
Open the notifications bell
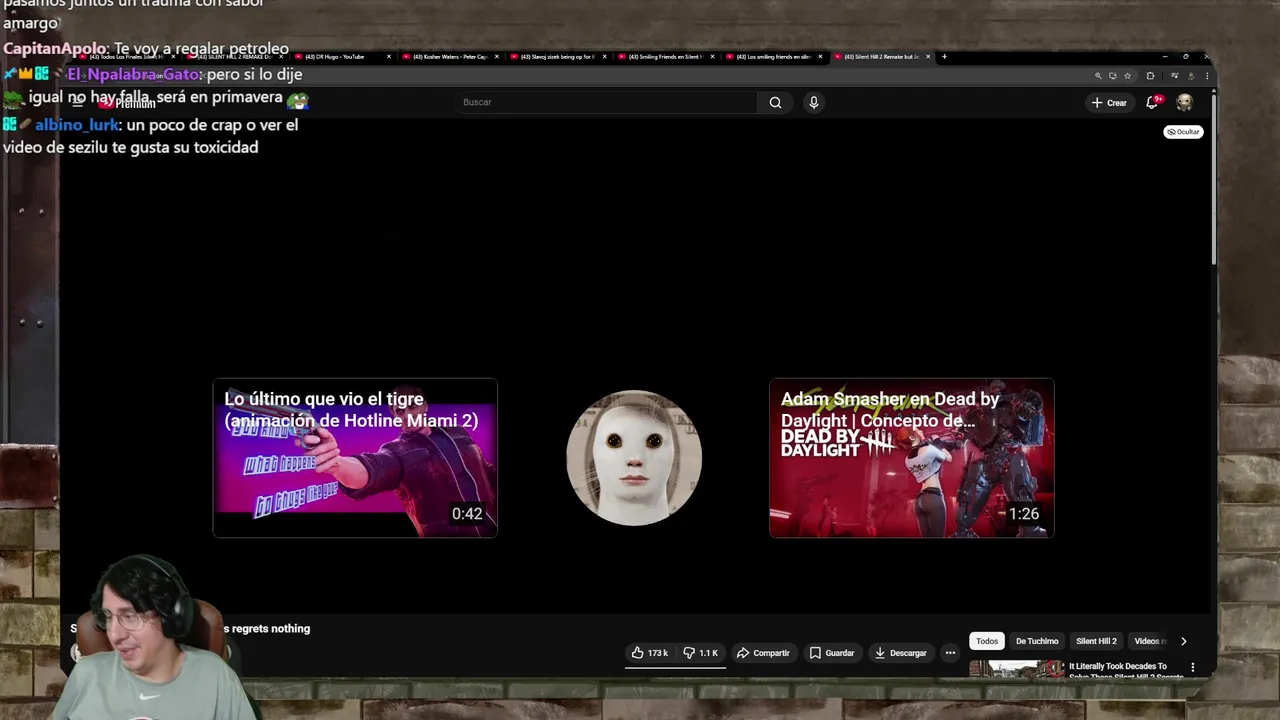click(x=1152, y=102)
